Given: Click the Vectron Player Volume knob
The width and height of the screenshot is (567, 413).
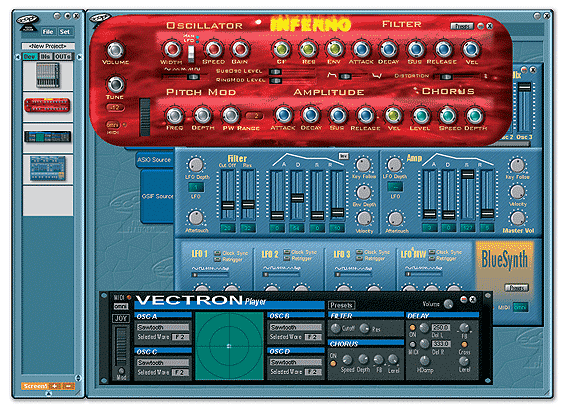Looking at the screenshot, I should tap(448, 304).
